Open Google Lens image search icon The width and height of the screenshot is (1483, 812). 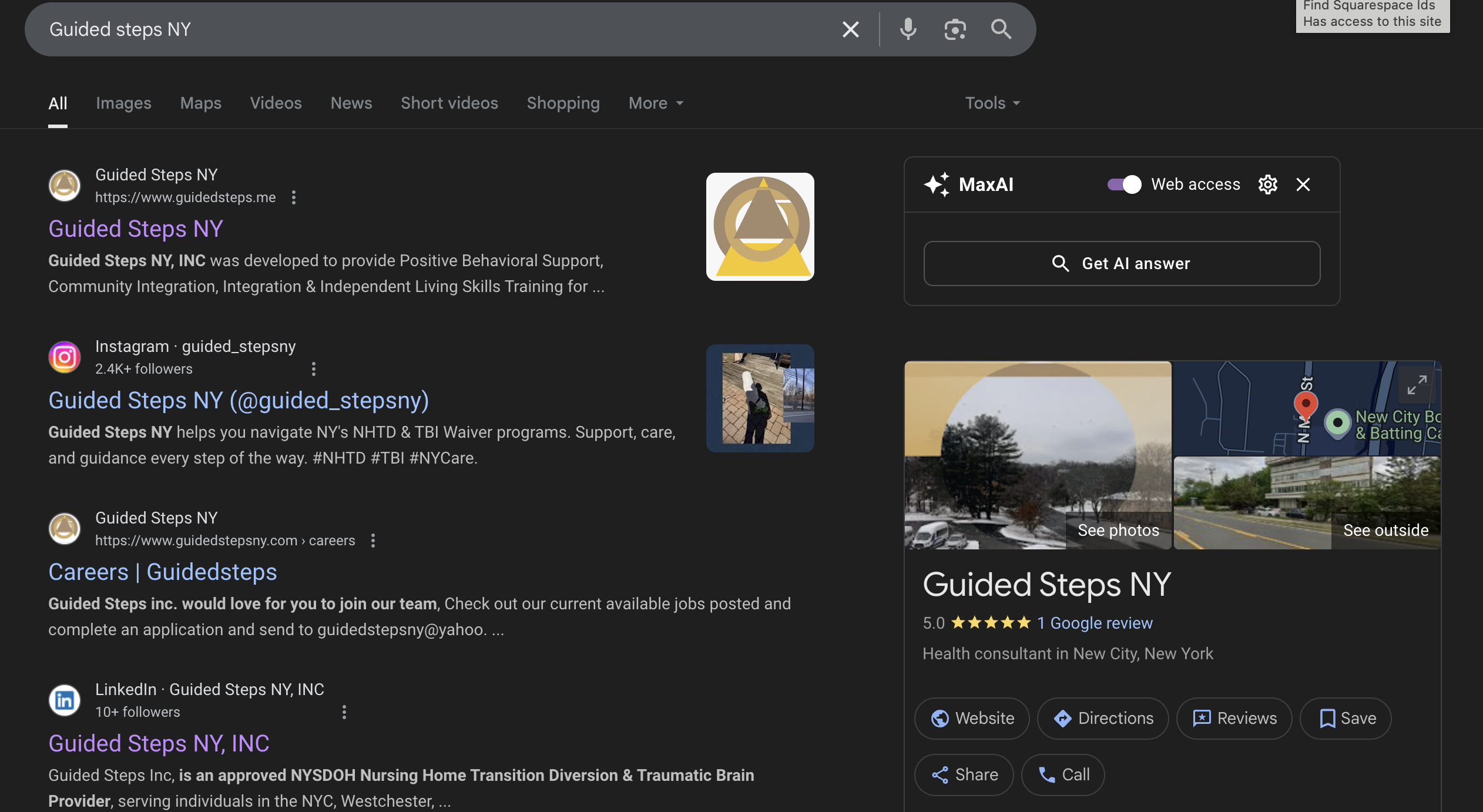coord(955,29)
